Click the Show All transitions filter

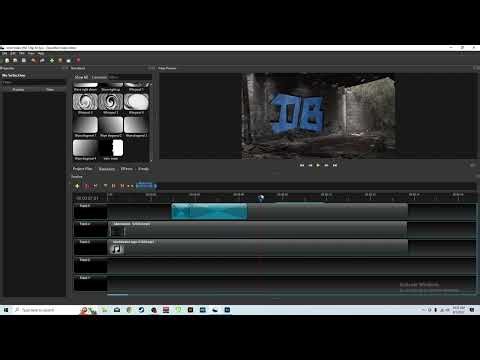pyautogui.click(x=81, y=77)
